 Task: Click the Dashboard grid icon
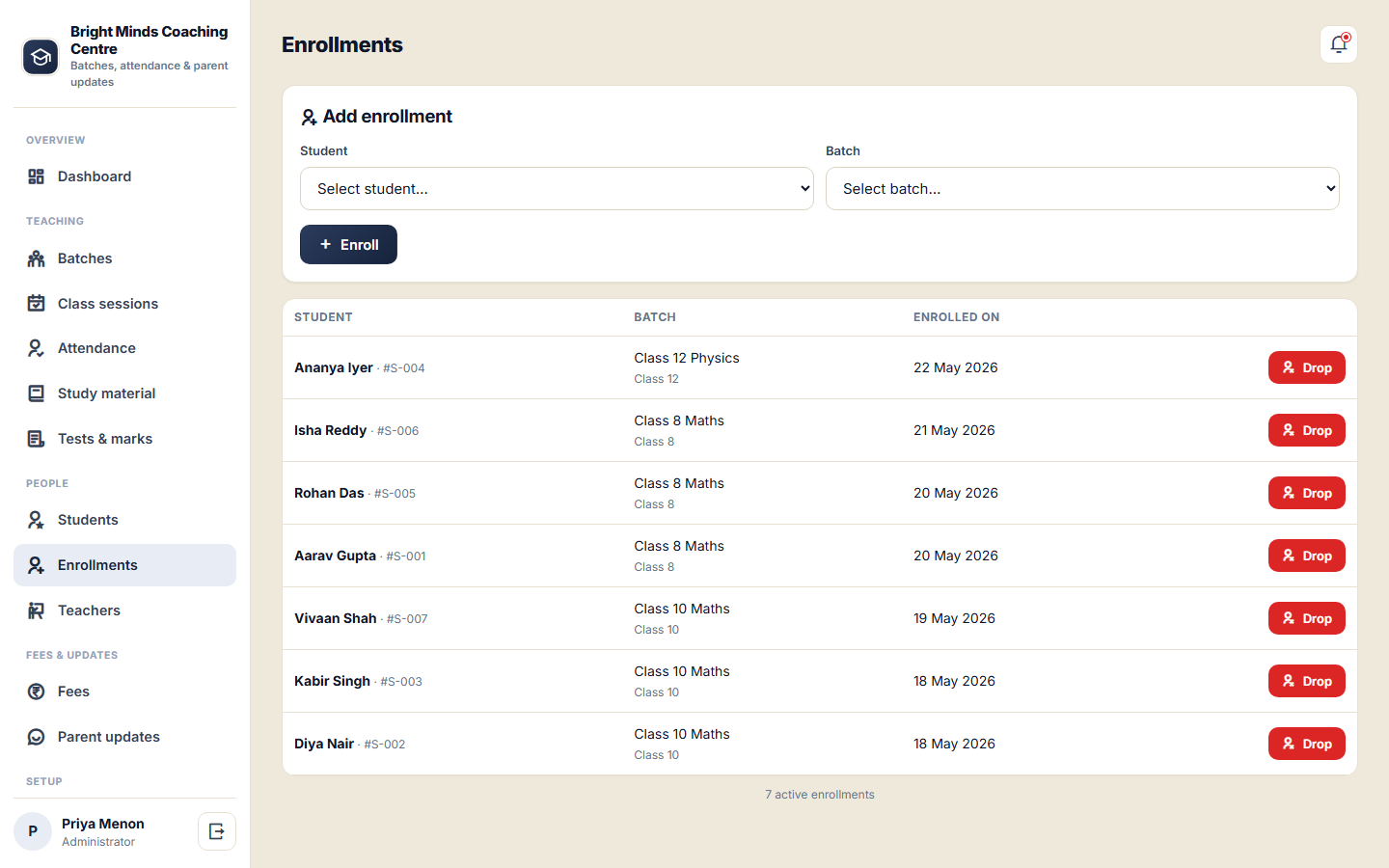point(37,176)
